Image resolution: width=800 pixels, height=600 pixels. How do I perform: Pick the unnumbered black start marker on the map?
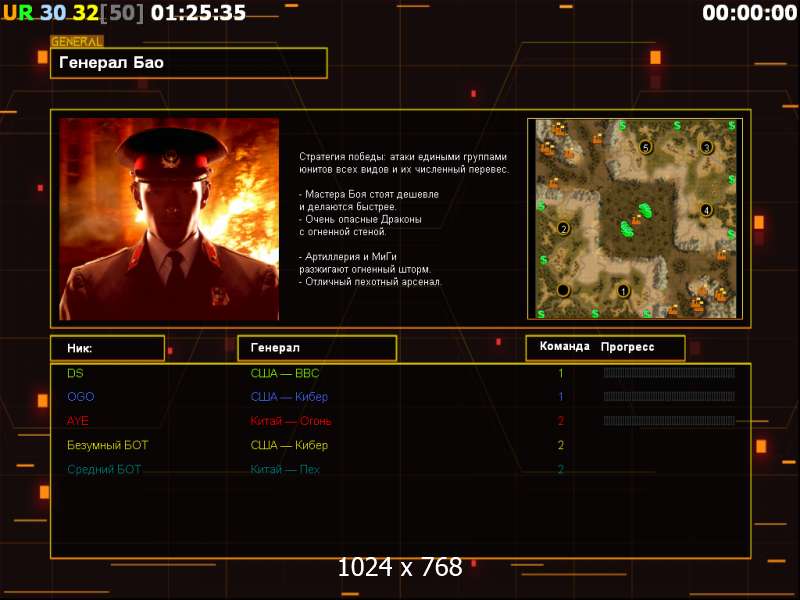(563, 290)
